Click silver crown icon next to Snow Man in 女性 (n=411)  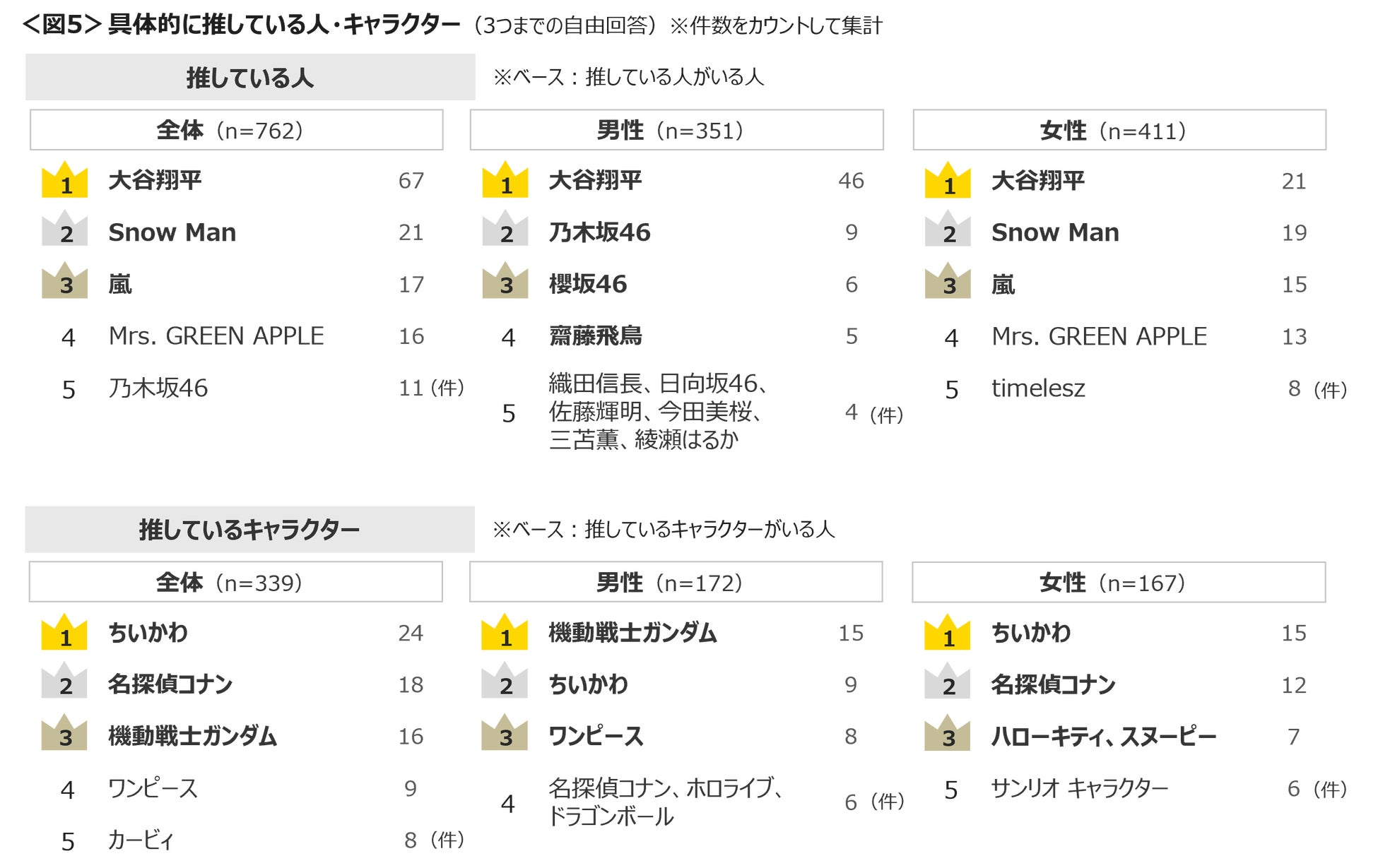(948, 230)
